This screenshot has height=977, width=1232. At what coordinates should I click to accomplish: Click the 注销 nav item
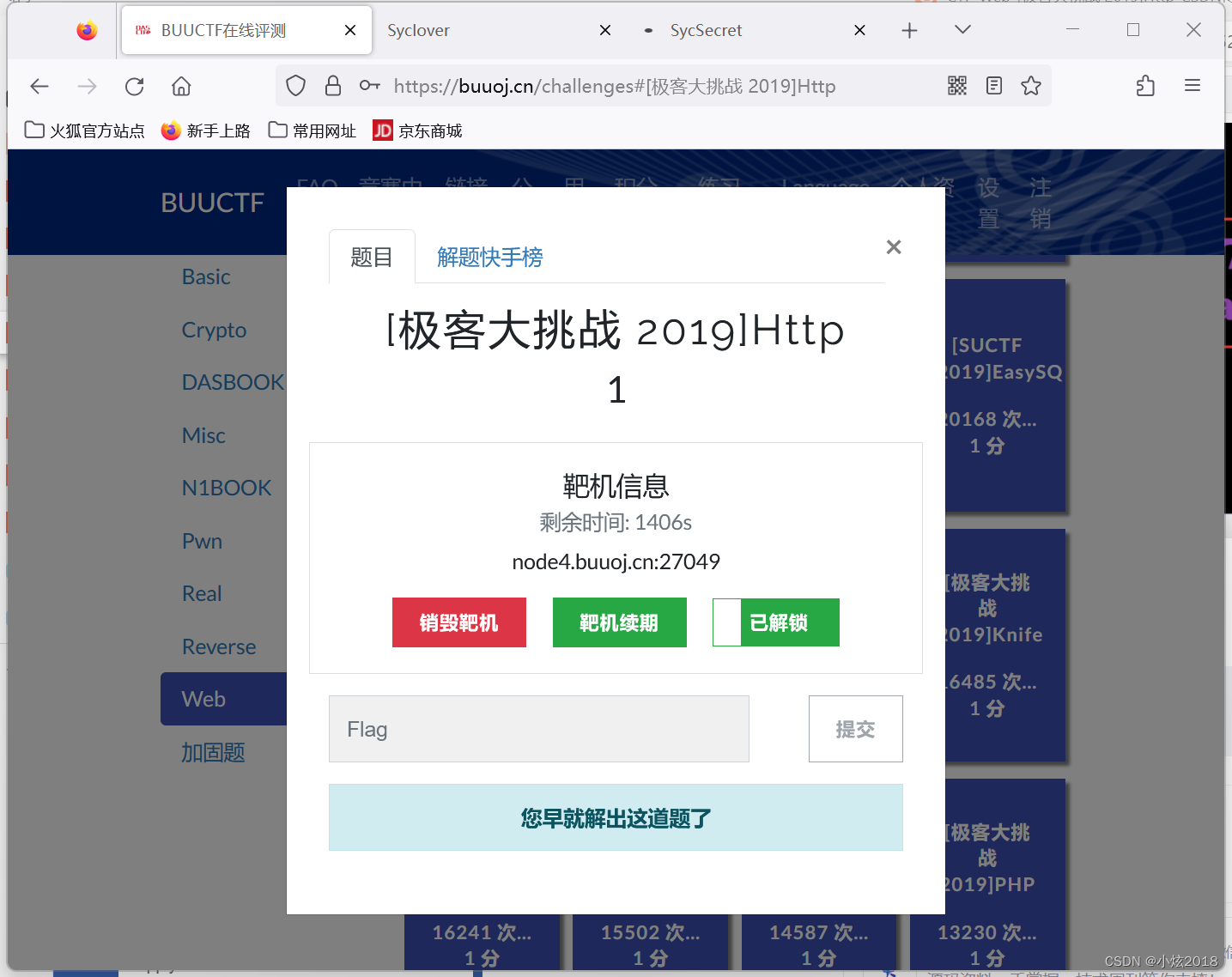(x=1041, y=203)
